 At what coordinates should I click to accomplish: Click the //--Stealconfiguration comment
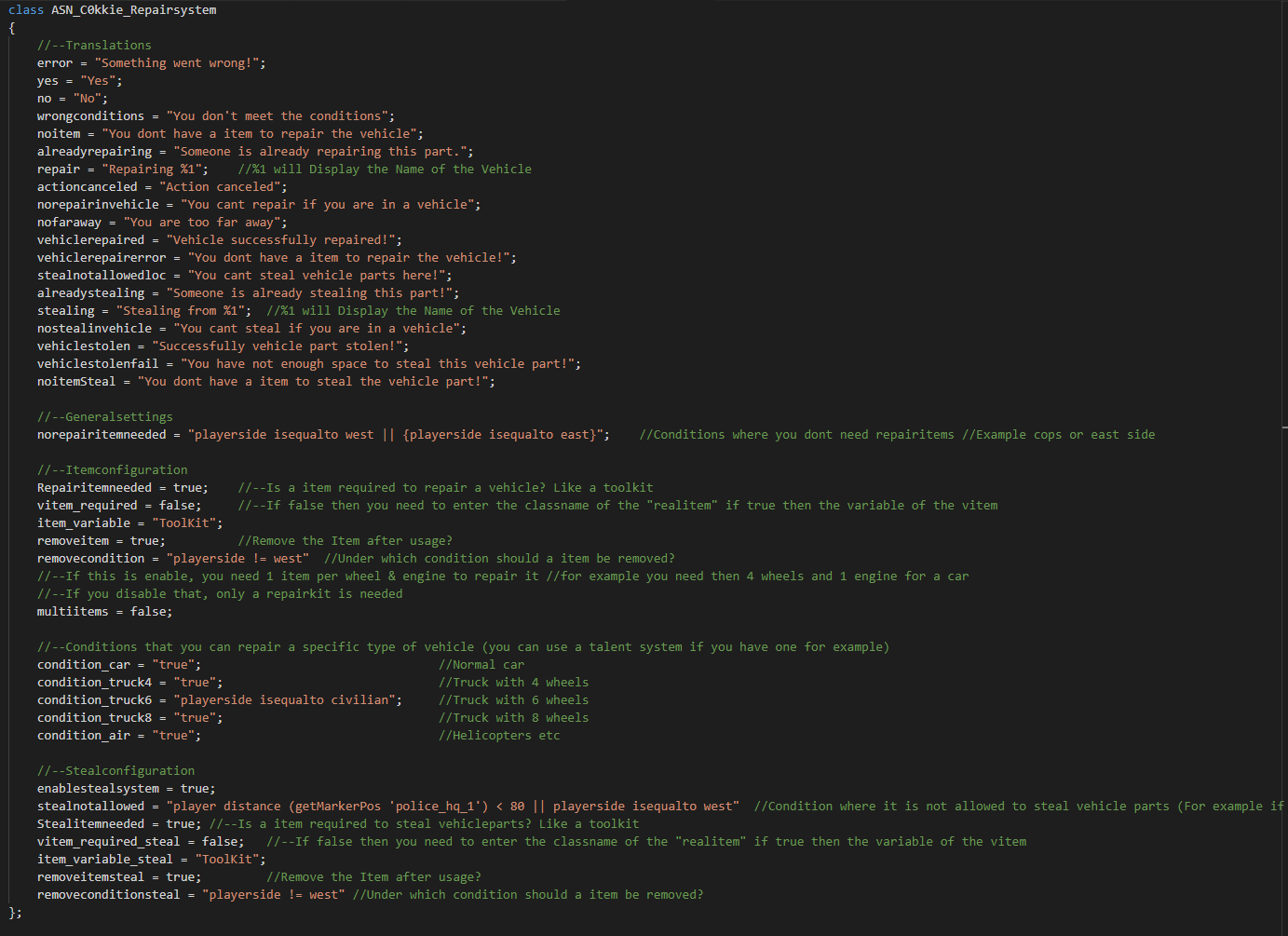pyautogui.click(x=116, y=771)
